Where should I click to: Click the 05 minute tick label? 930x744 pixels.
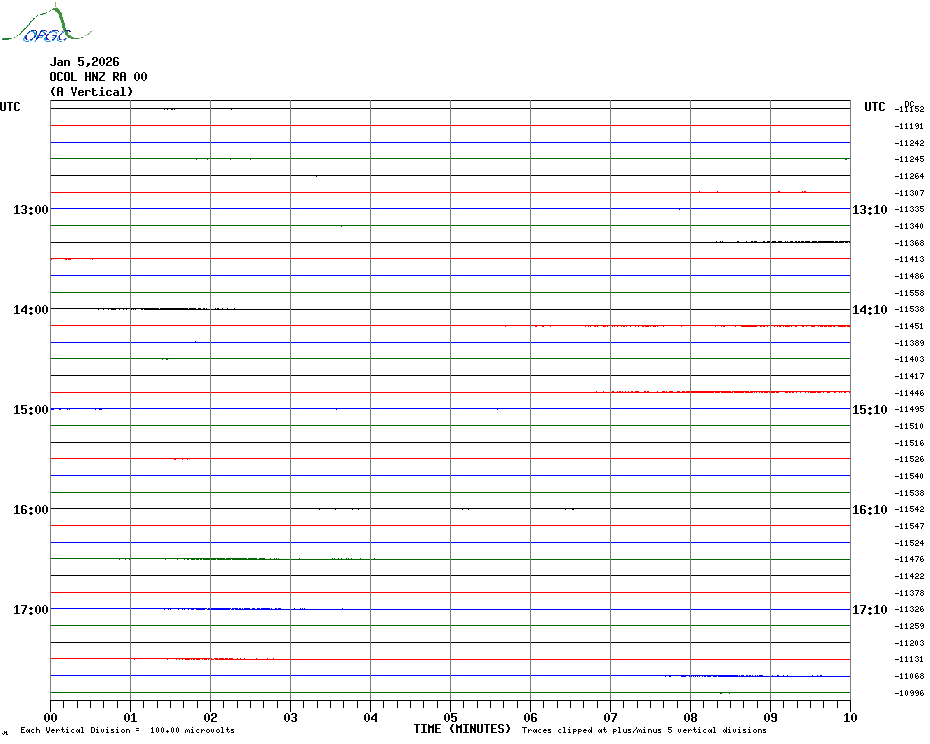[450, 717]
